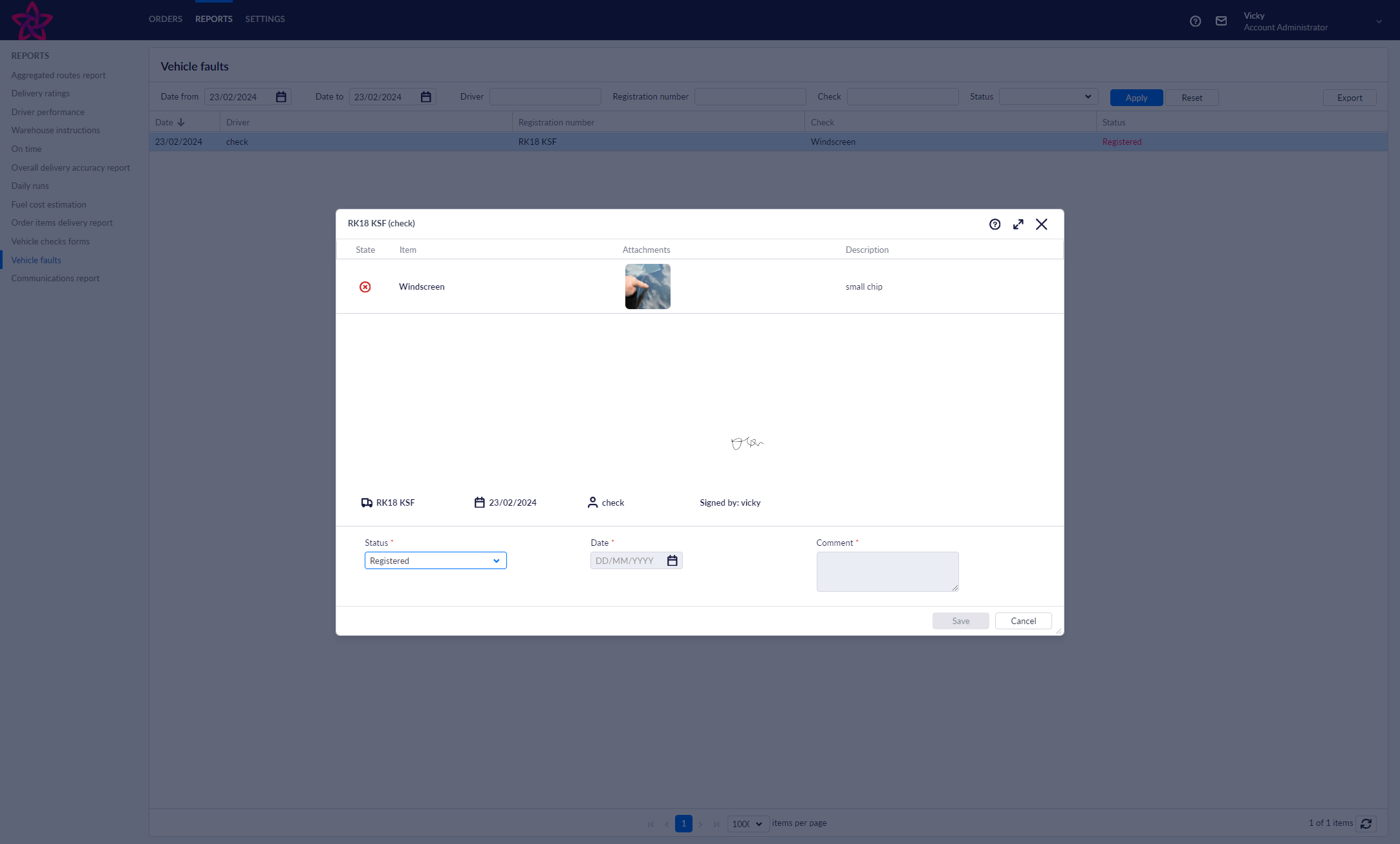
Task: Click the pink star app logo
Action: pos(32,21)
